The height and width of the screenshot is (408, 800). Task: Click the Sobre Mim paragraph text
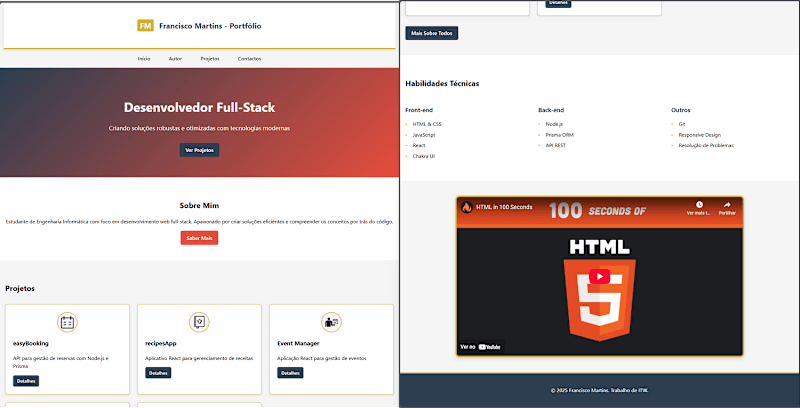tap(199, 222)
